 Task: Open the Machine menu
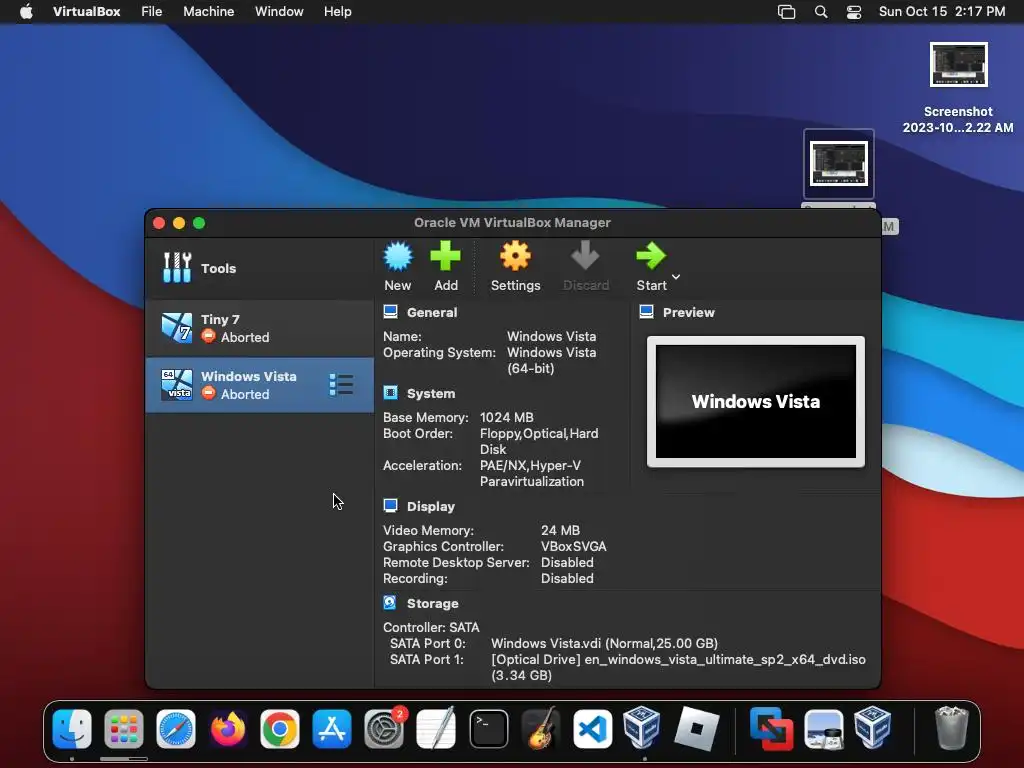tap(208, 12)
